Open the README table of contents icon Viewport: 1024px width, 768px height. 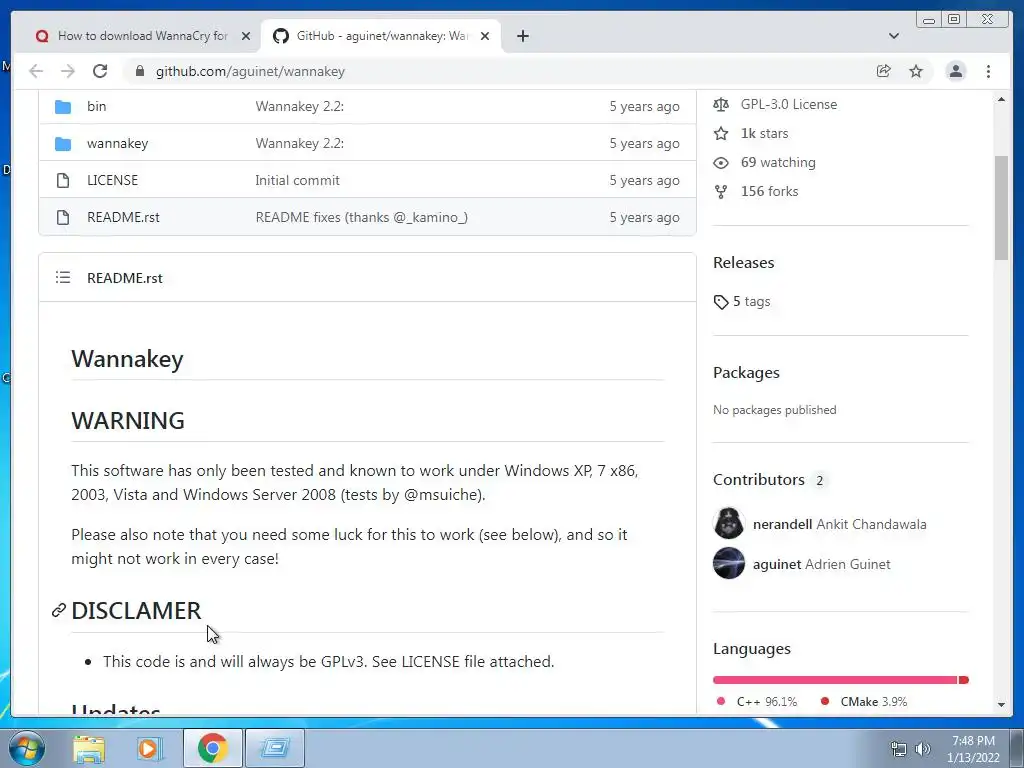coord(63,278)
